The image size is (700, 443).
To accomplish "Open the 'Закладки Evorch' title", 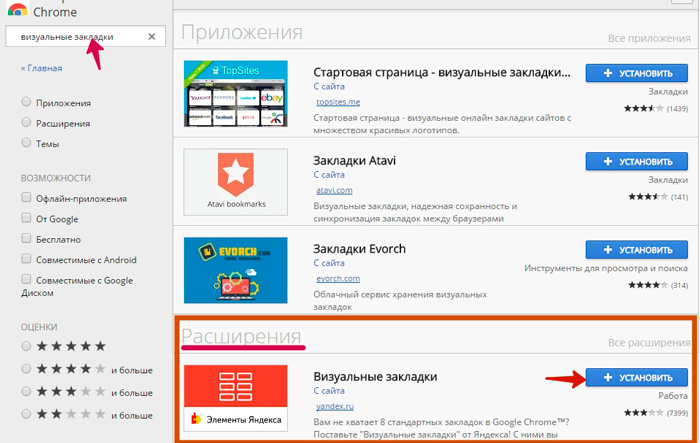I will (359, 249).
